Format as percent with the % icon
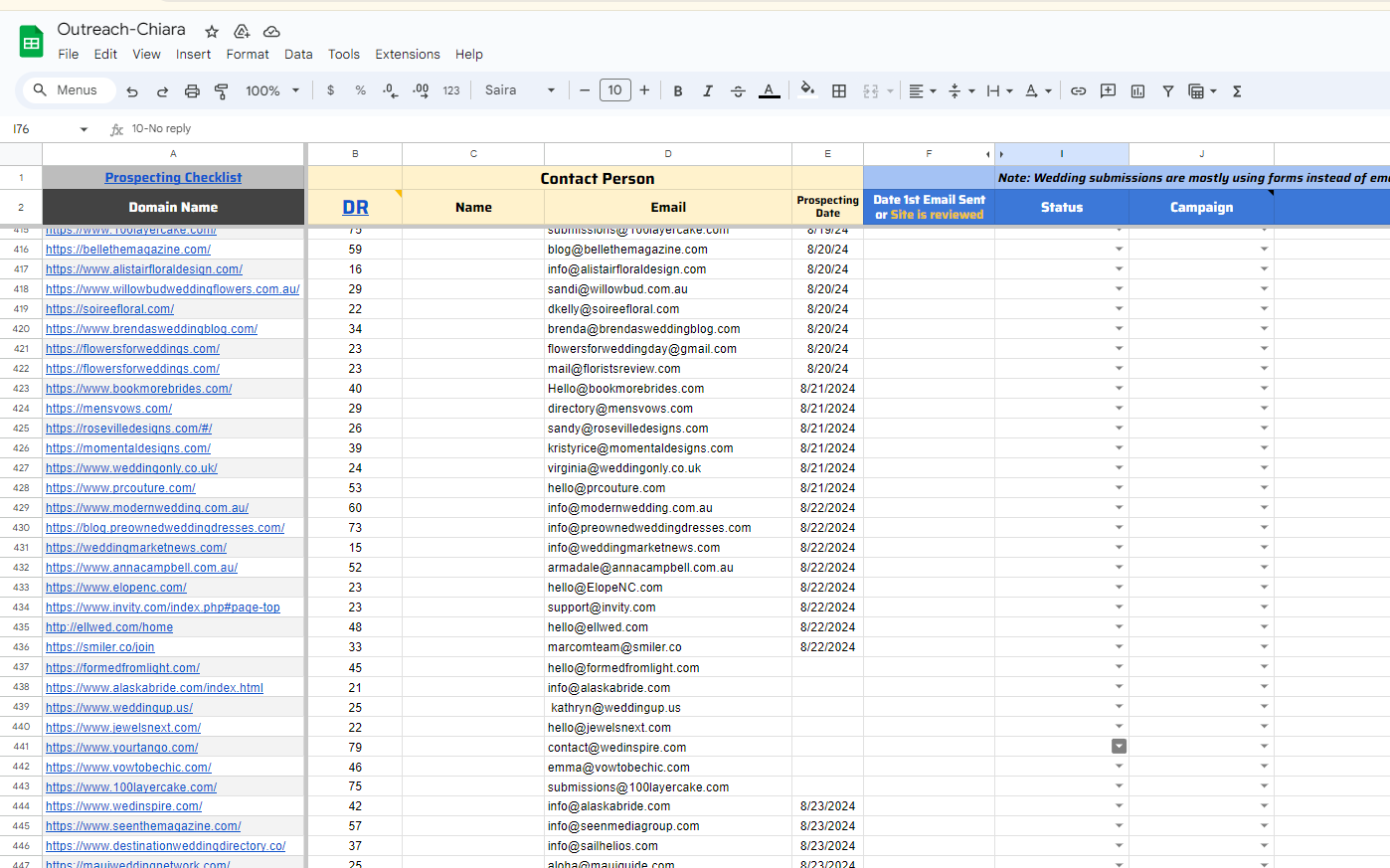 click(360, 90)
